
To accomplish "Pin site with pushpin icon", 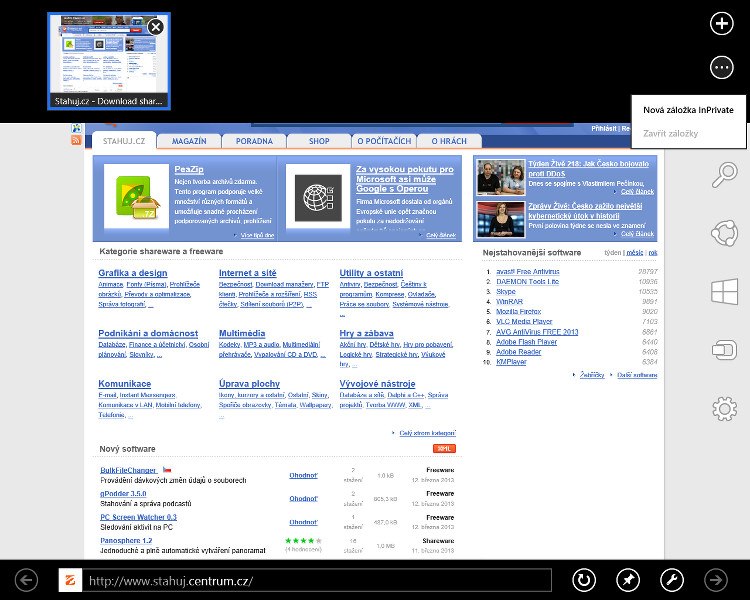I will [x=628, y=580].
